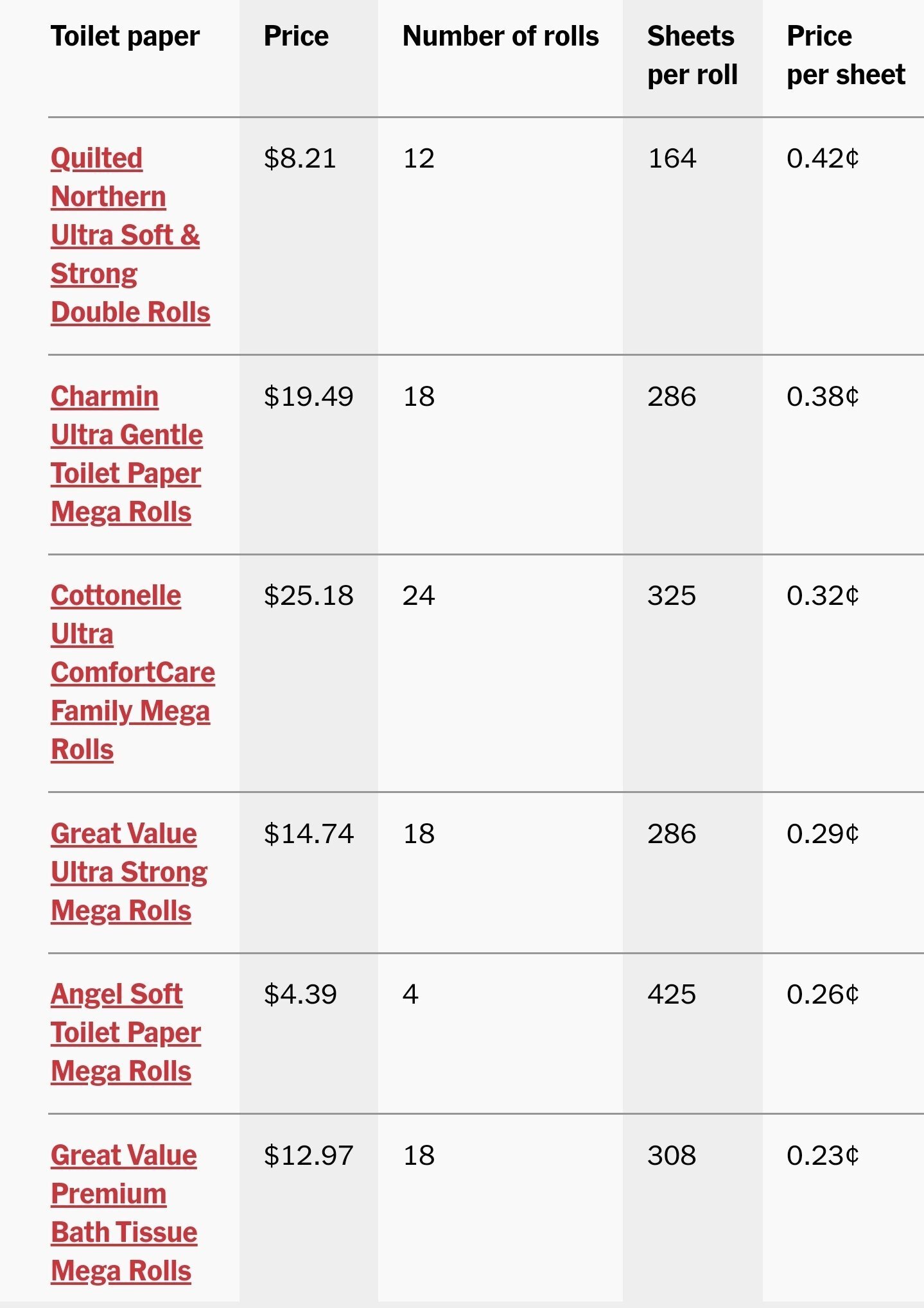Open the Angel Soft Toilet Paper link
The height and width of the screenshot is (1308, 924).
(125, 1033)
